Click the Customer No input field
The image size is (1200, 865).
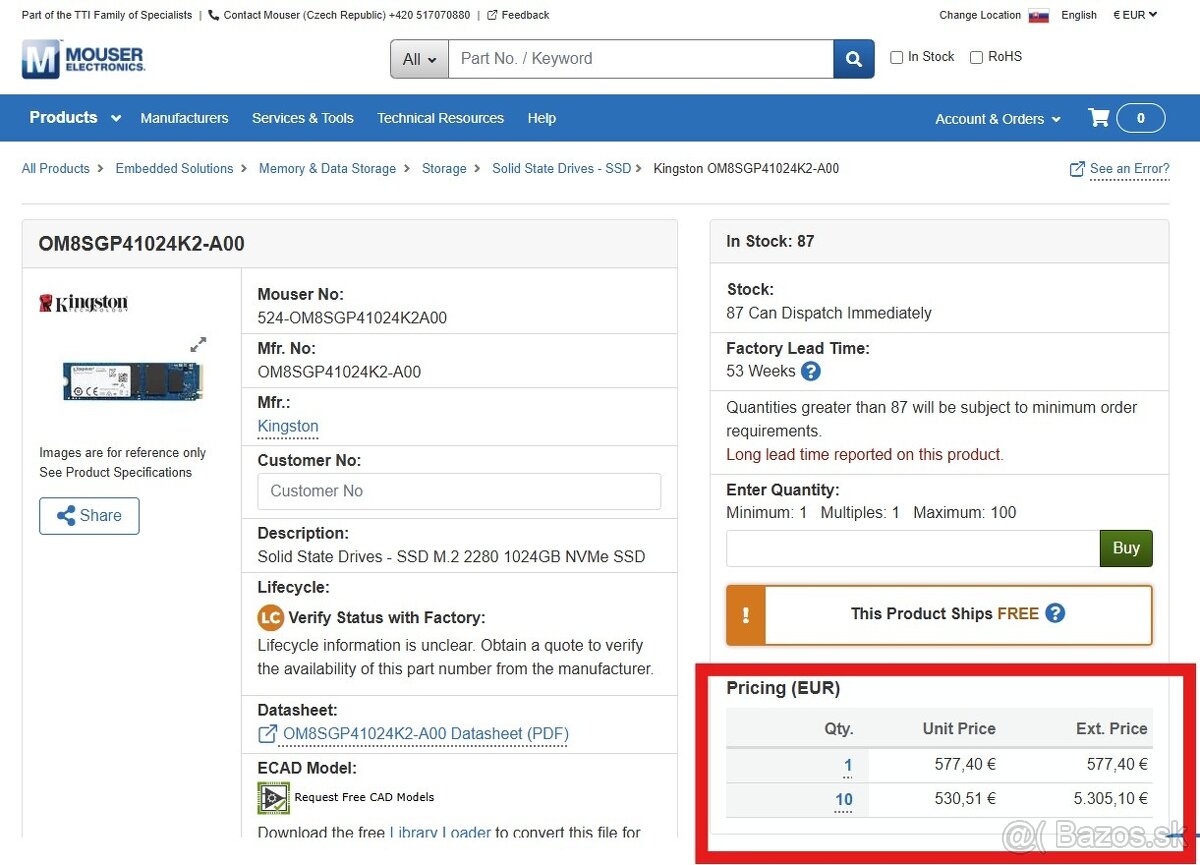459,491
